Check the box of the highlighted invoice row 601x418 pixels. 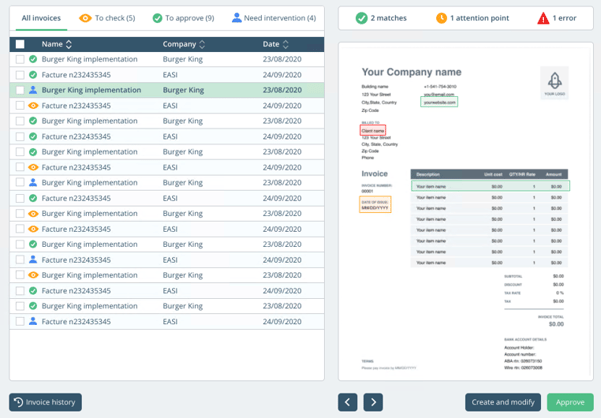pos(20,90)
